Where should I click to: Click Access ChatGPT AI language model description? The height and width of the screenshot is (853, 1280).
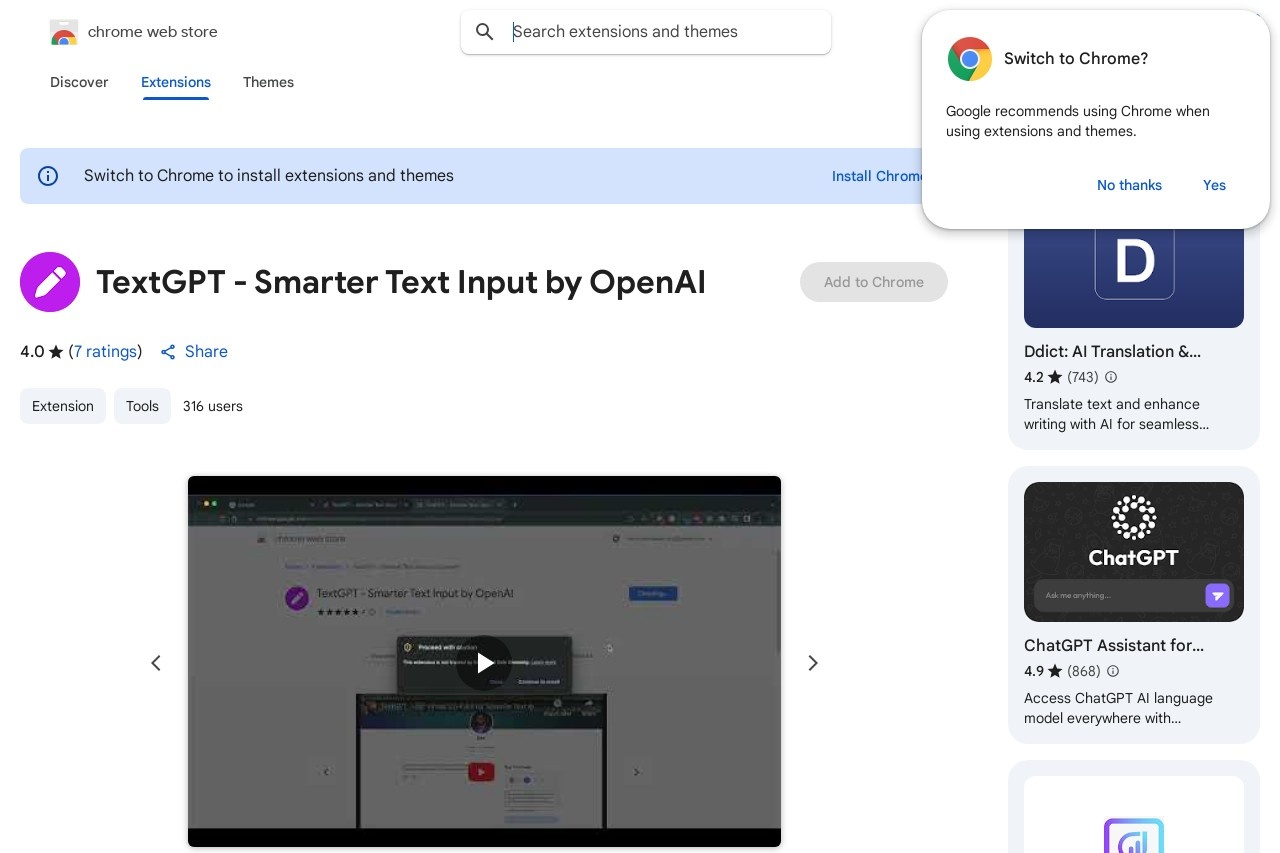coord(1118,708)
